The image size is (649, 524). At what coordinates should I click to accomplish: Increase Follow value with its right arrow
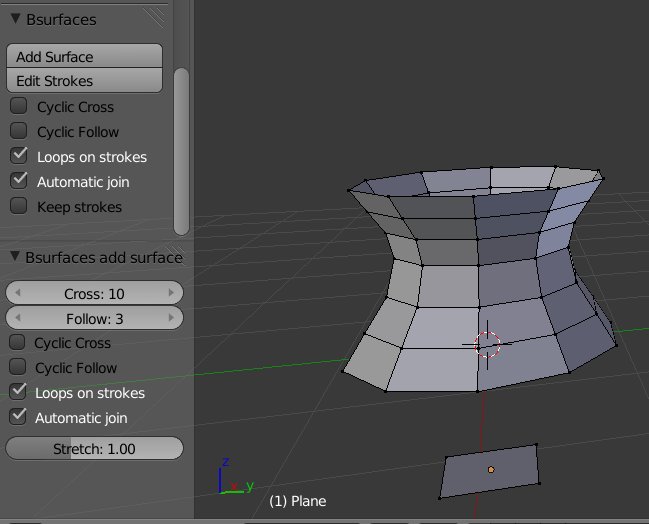pyautogui.click(x=172, y=318)
